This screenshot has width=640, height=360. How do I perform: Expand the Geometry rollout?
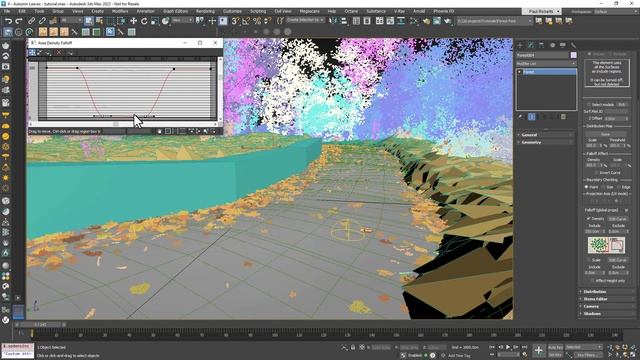click(546, 142)
